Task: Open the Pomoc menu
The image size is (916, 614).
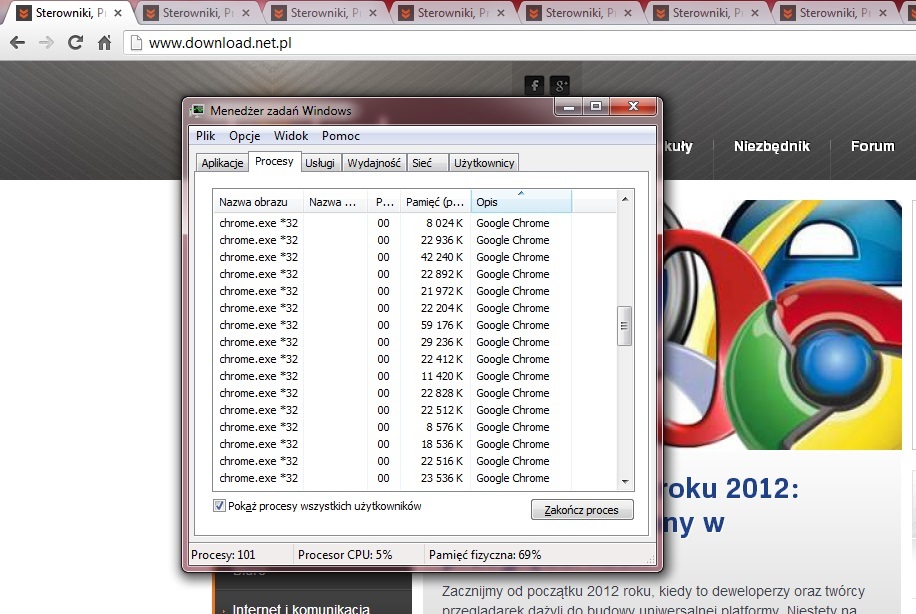Action: (341, 136)
